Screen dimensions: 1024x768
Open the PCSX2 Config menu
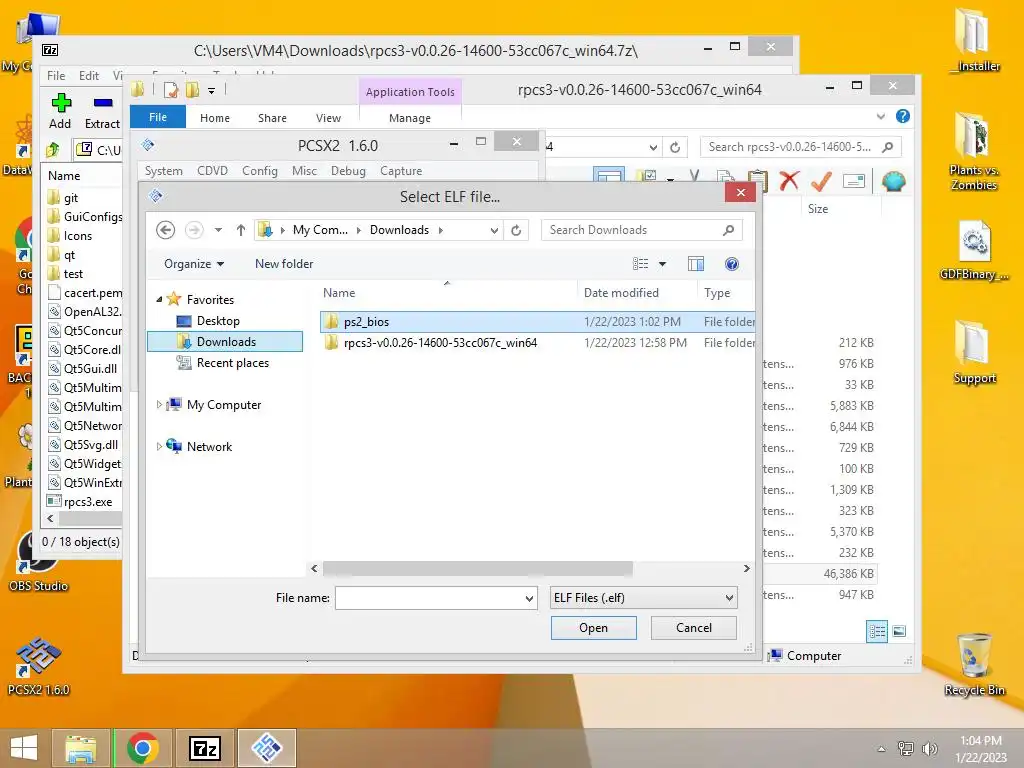[259, 170]
